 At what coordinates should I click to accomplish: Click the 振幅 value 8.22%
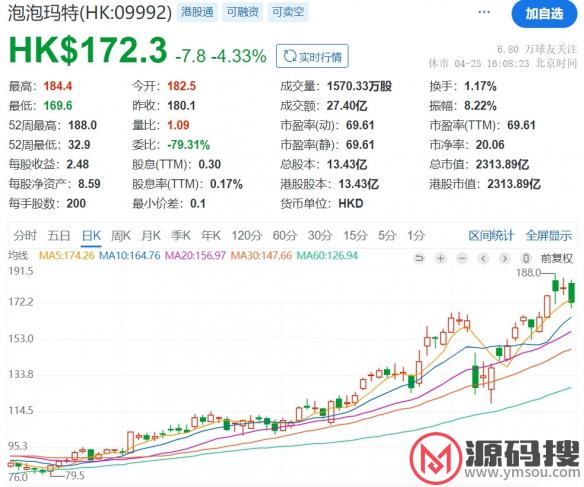tap(480, 106)
